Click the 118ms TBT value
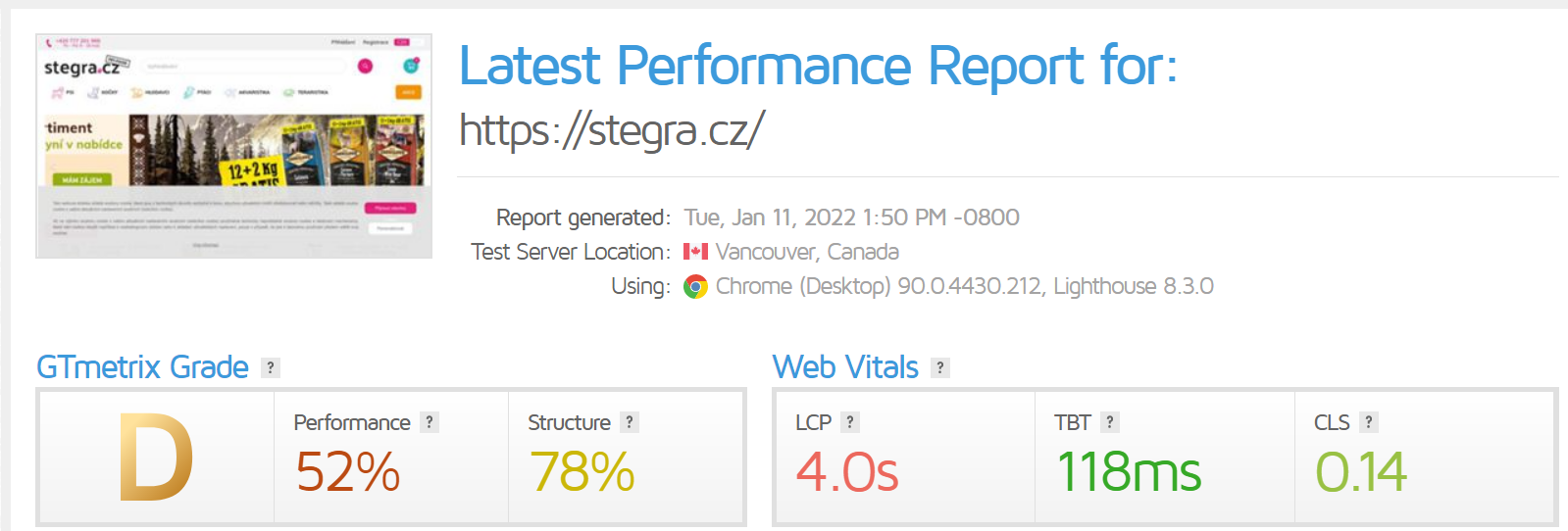Screen dimensions: 1568x531 coord(1129,471)
